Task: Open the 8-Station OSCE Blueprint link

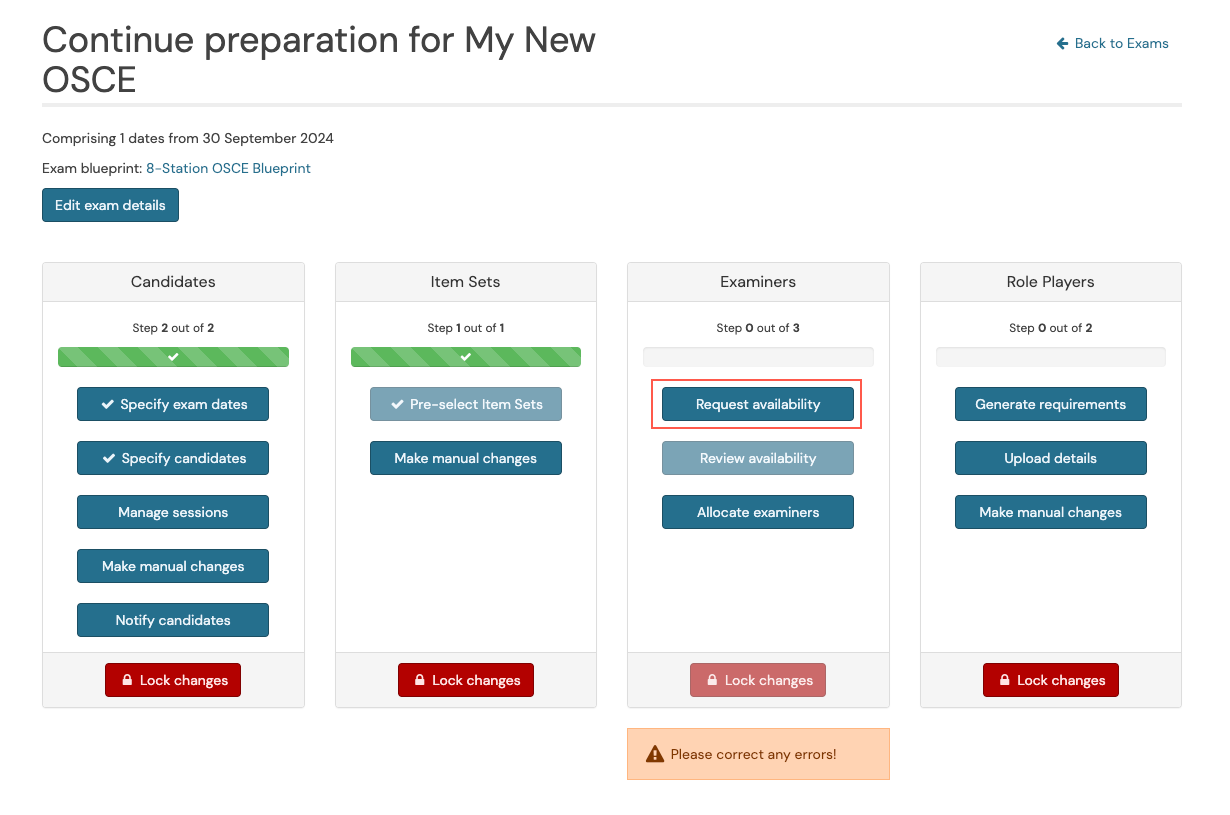Action: tap(228, 168)
